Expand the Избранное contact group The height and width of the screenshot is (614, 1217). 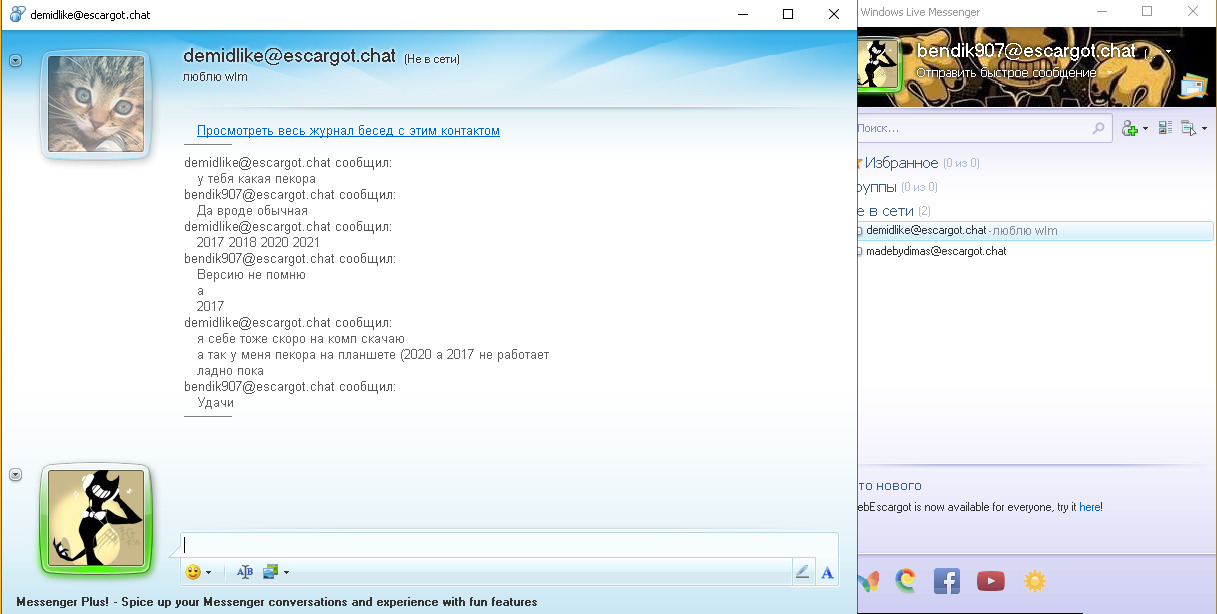coord(902,163)
